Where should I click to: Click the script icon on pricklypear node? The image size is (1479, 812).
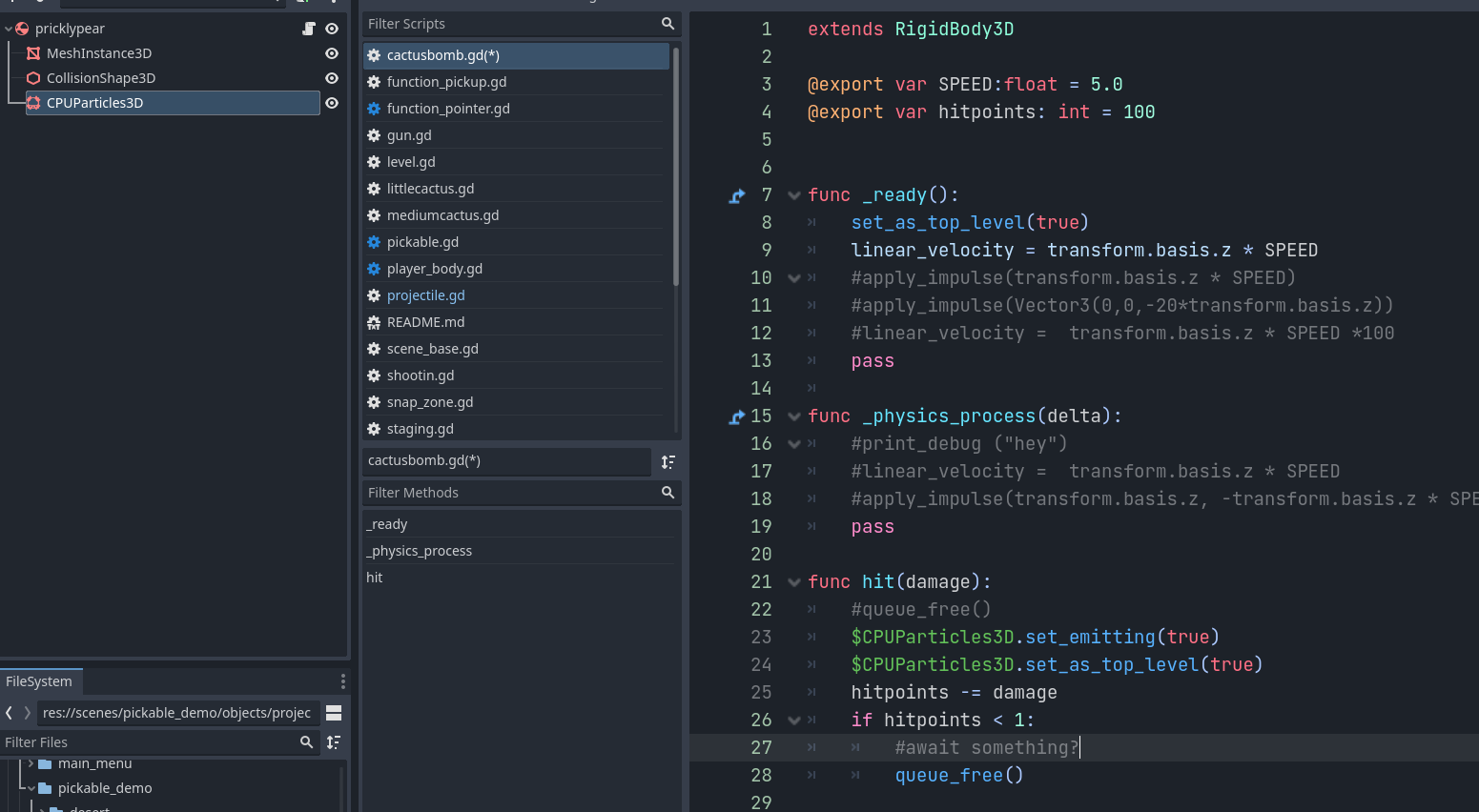(309, 29)
